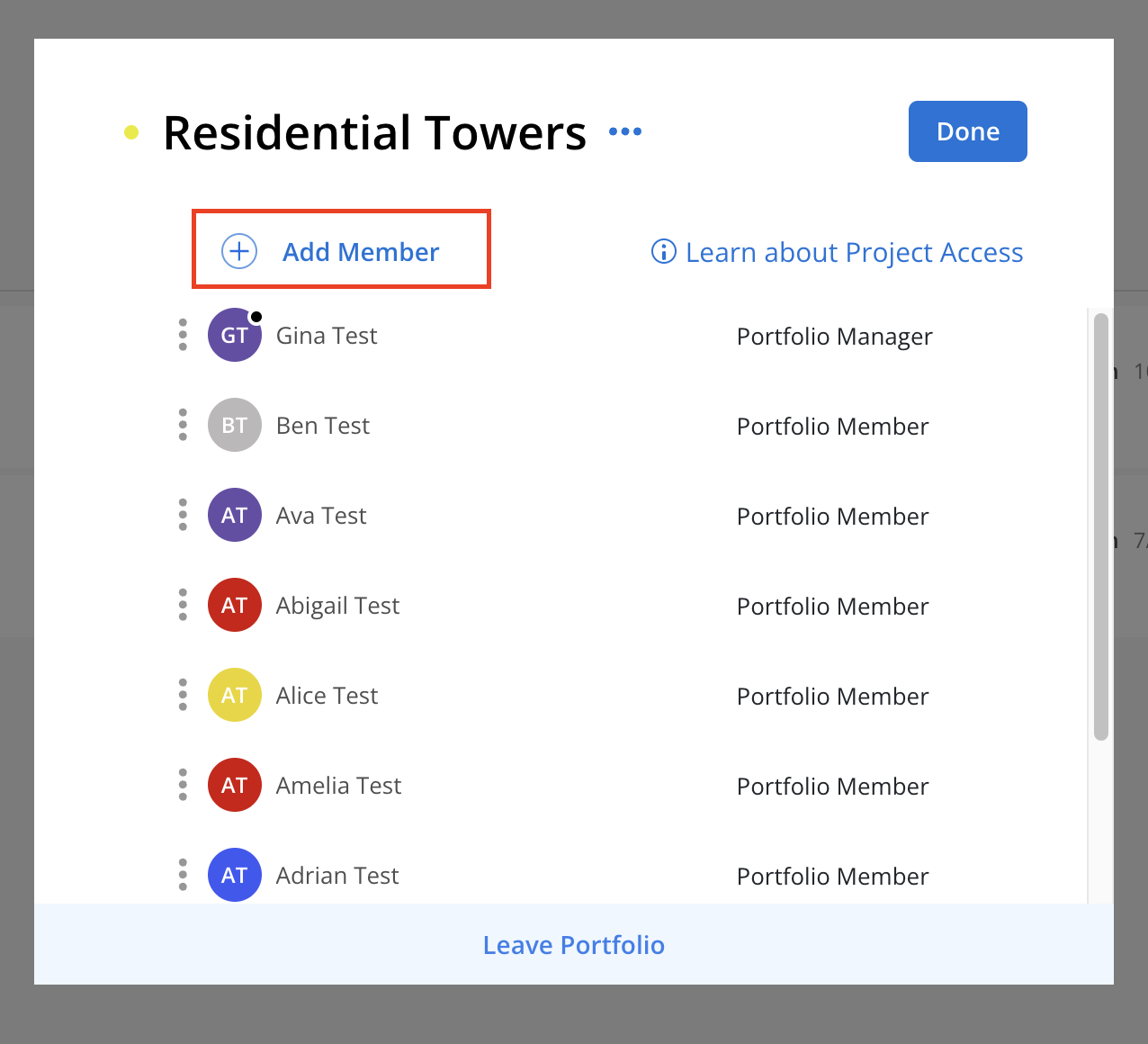Click the Leave Portfolio link

(x=574, y=945)
